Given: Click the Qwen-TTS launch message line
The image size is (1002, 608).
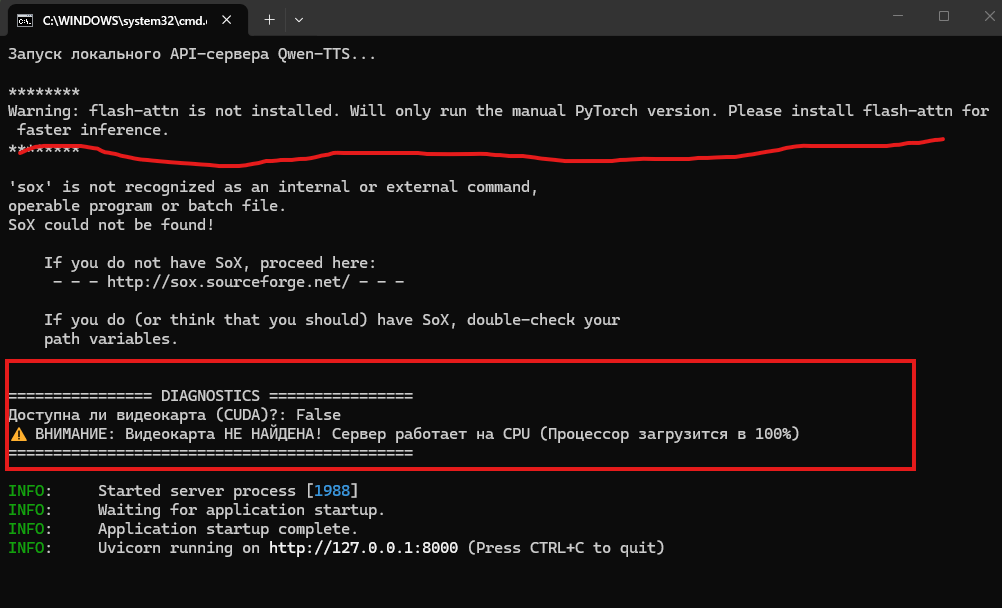Looking at the screenshot, I should [x=192, y=54].
